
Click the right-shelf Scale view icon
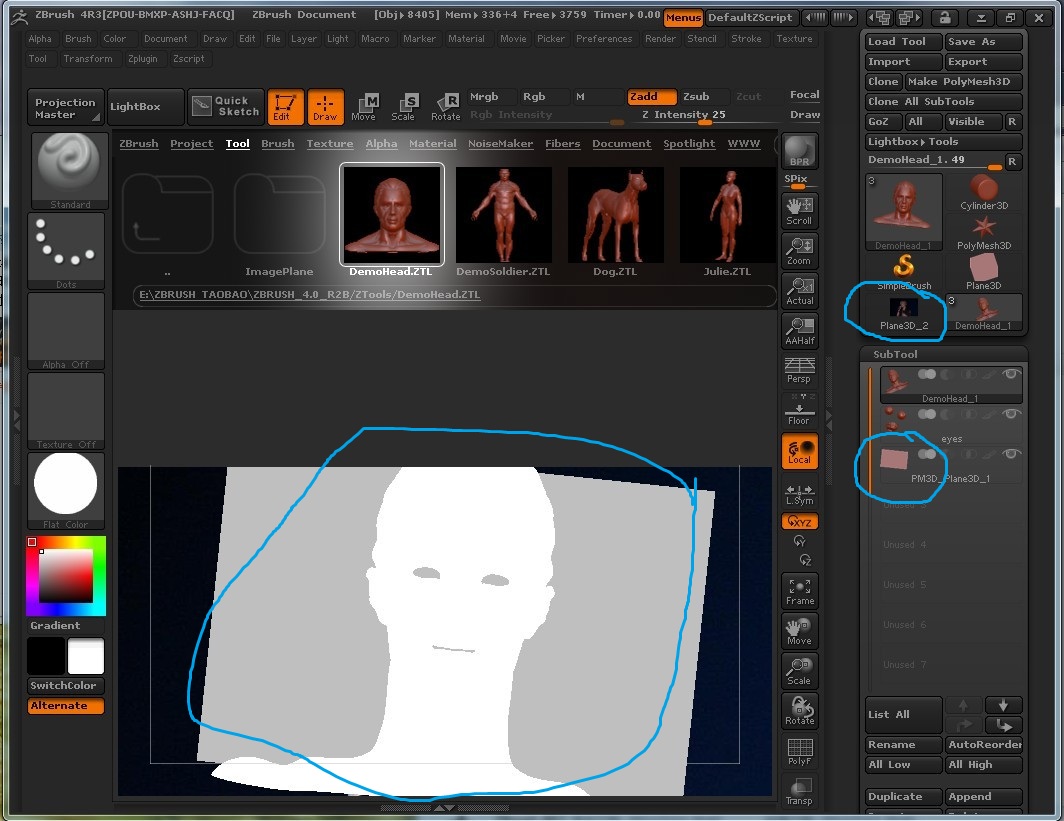pyautogui.click(x=799, y=671)
